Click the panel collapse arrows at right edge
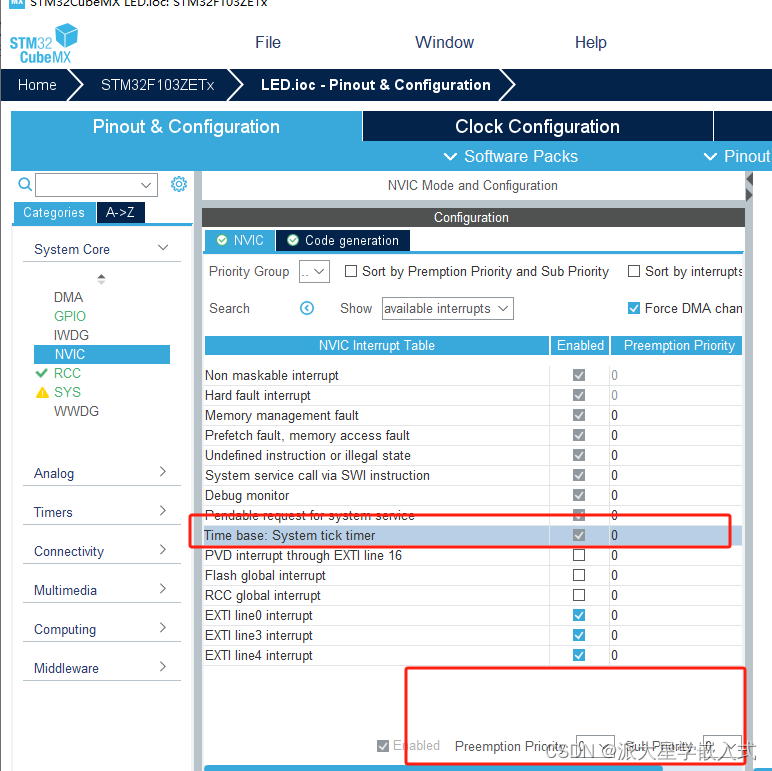Screen dimensions: 772x771 coord(749,187)
